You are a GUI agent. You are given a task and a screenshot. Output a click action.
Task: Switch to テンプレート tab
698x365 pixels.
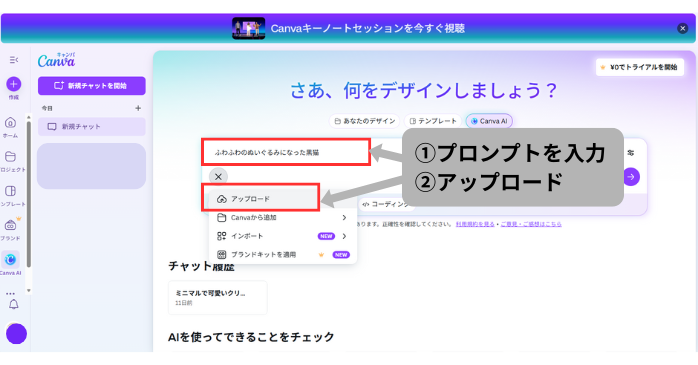pyautogui.click(x=433, y=121)
